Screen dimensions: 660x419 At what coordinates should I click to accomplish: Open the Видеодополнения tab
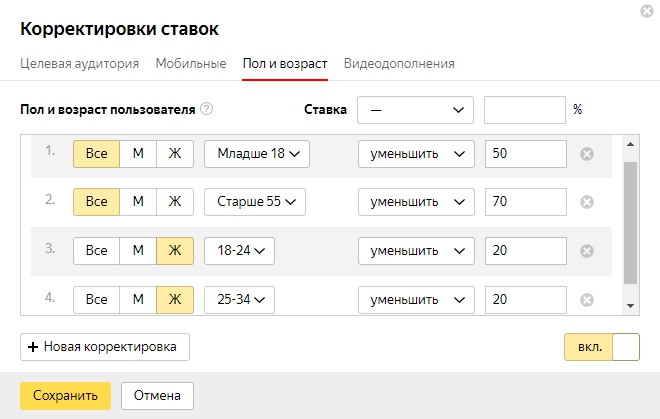pos(399,64)
